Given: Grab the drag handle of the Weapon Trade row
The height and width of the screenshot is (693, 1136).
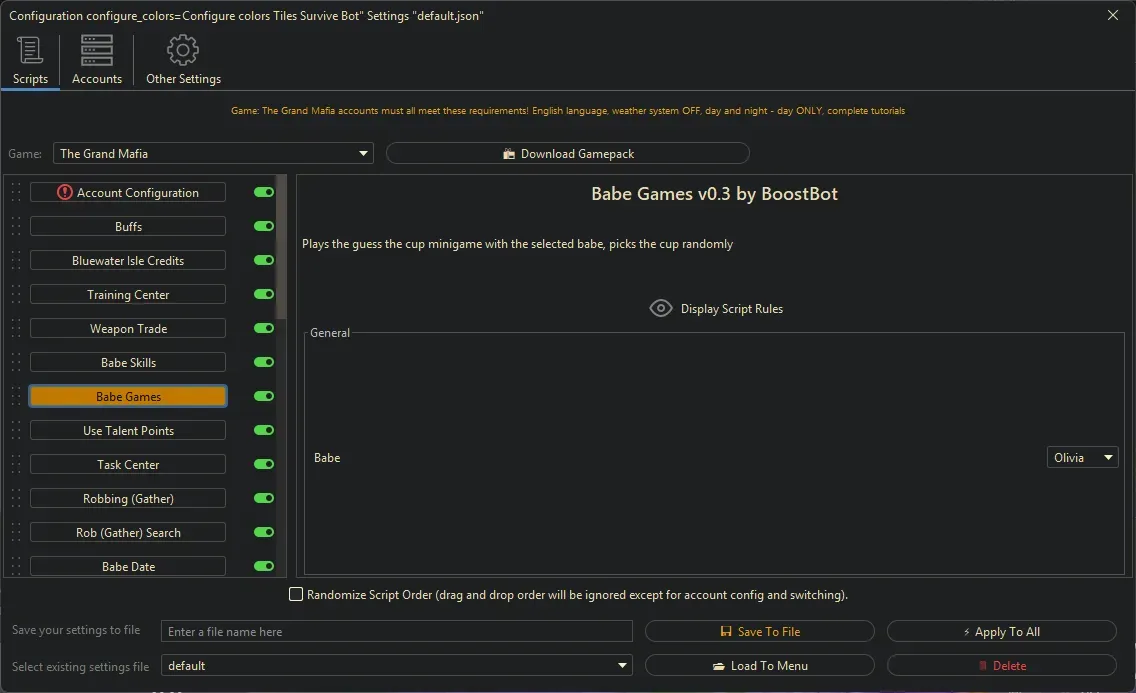Looking at the screenshot, I should [16, 328].
